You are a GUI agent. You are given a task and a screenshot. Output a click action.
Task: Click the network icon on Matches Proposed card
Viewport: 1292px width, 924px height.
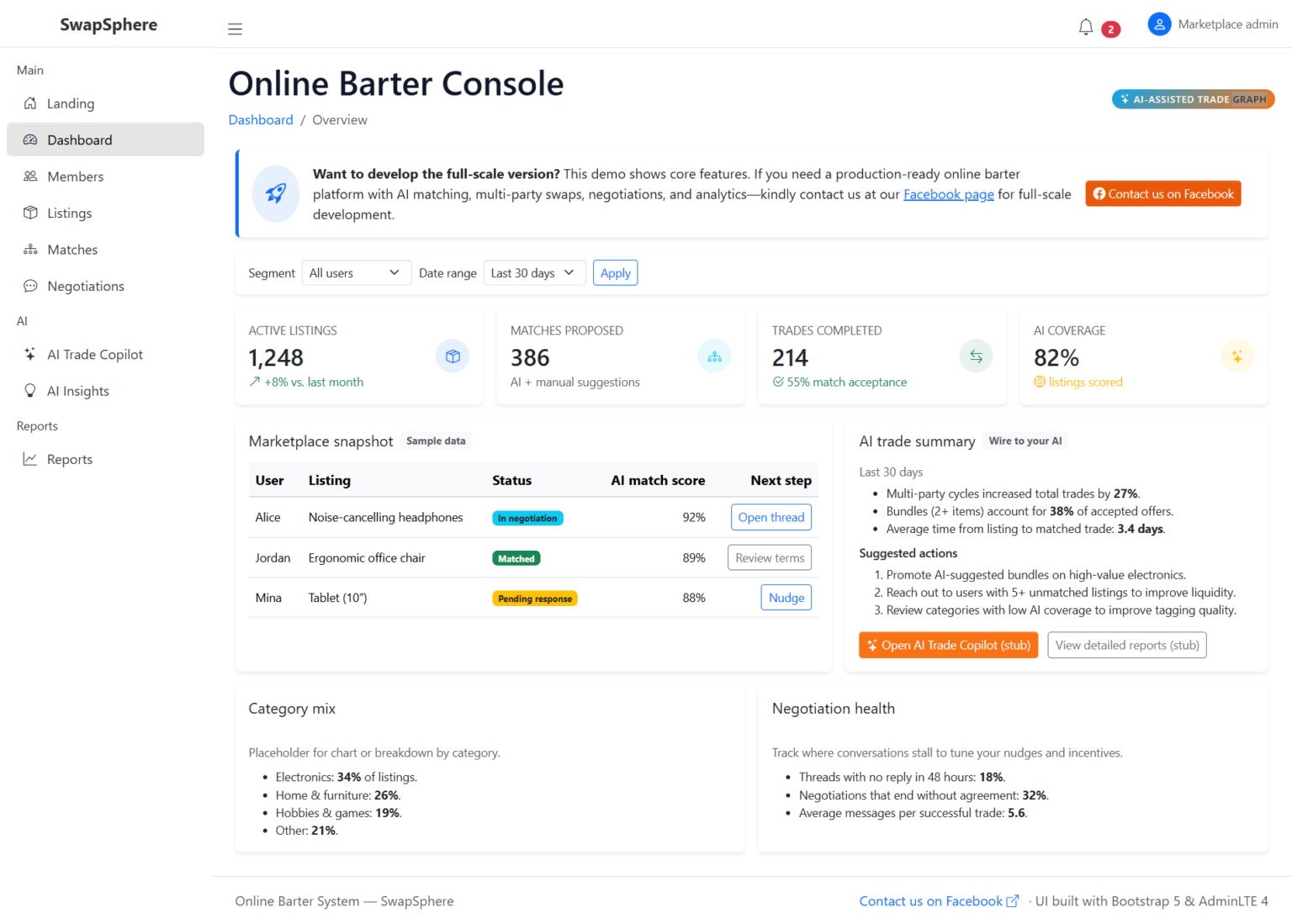point(714,356)
